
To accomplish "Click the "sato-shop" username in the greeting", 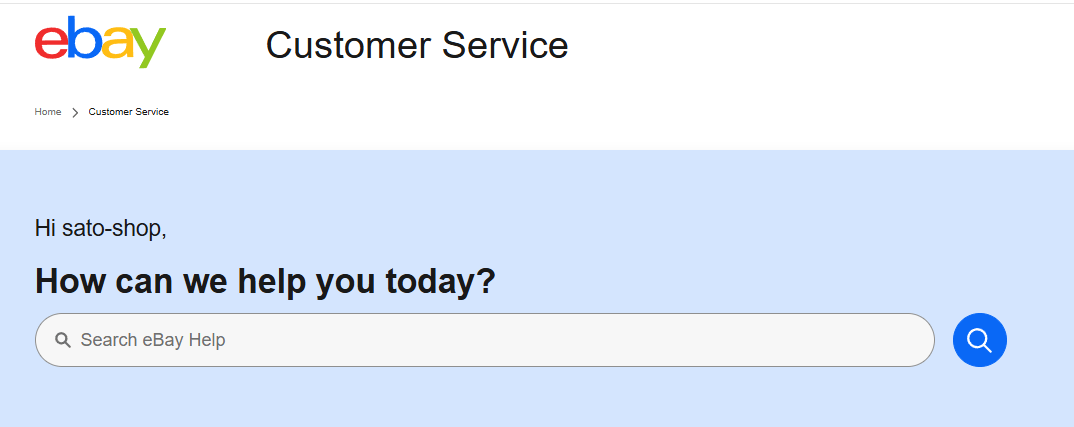I will pyautogui.click(x=111, y=228).
